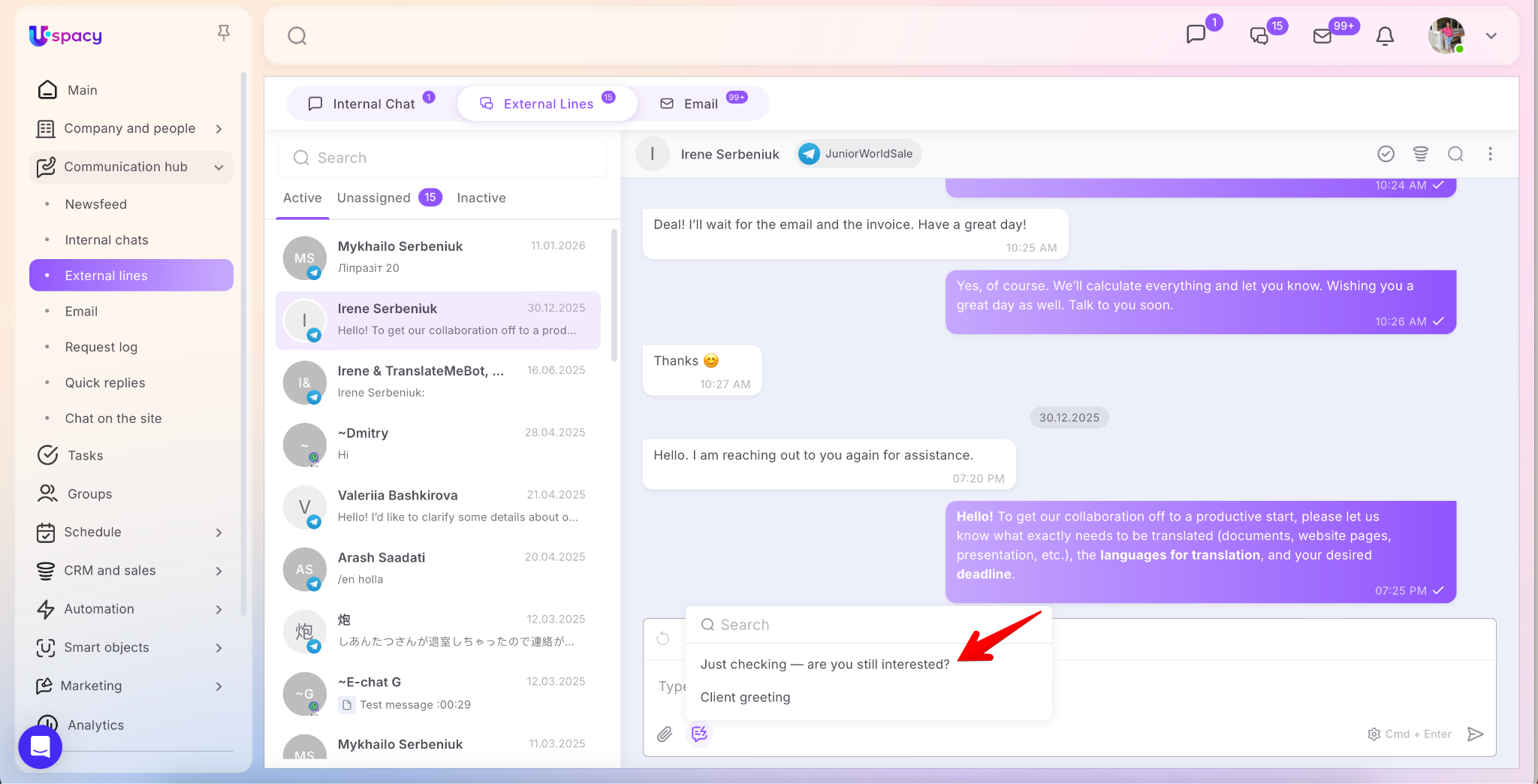
Task: Open the paperclip attachment icon
Action: 665,734
